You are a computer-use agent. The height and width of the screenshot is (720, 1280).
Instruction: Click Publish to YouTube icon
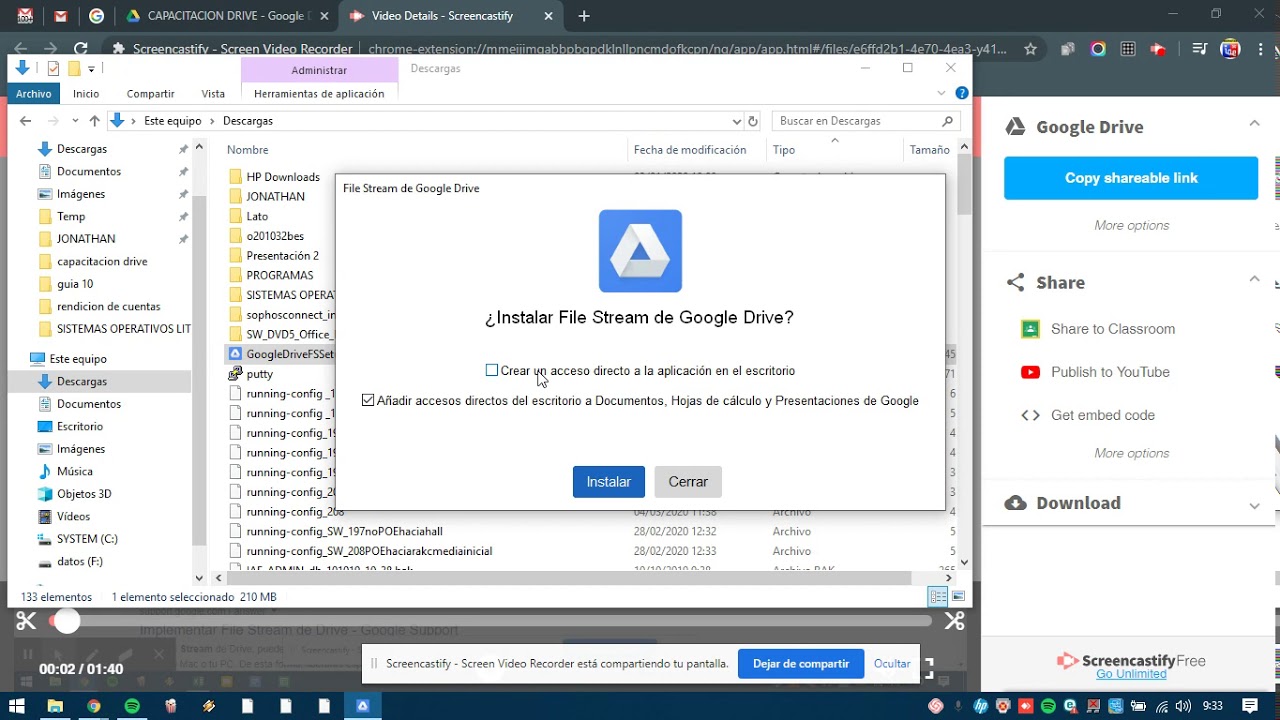coord(1030,372)
